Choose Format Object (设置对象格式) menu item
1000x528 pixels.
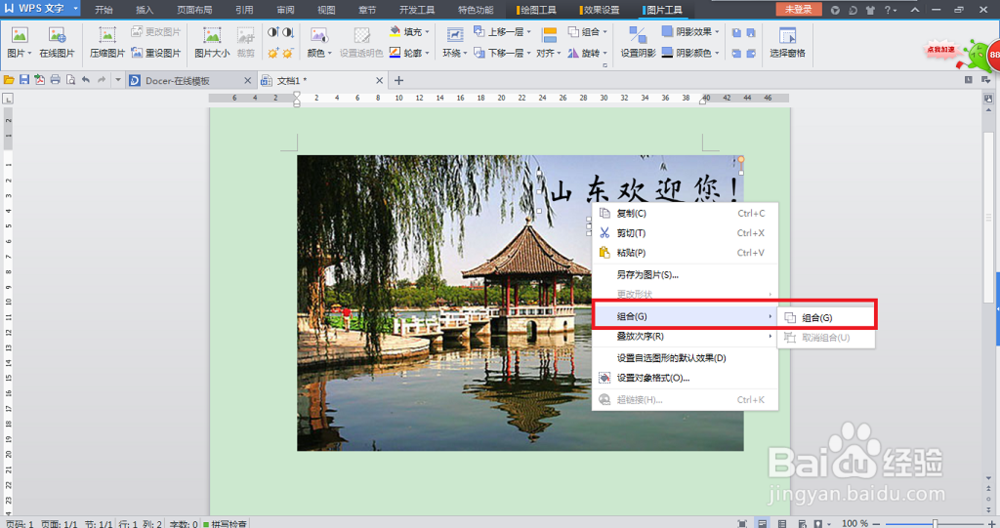685,378
